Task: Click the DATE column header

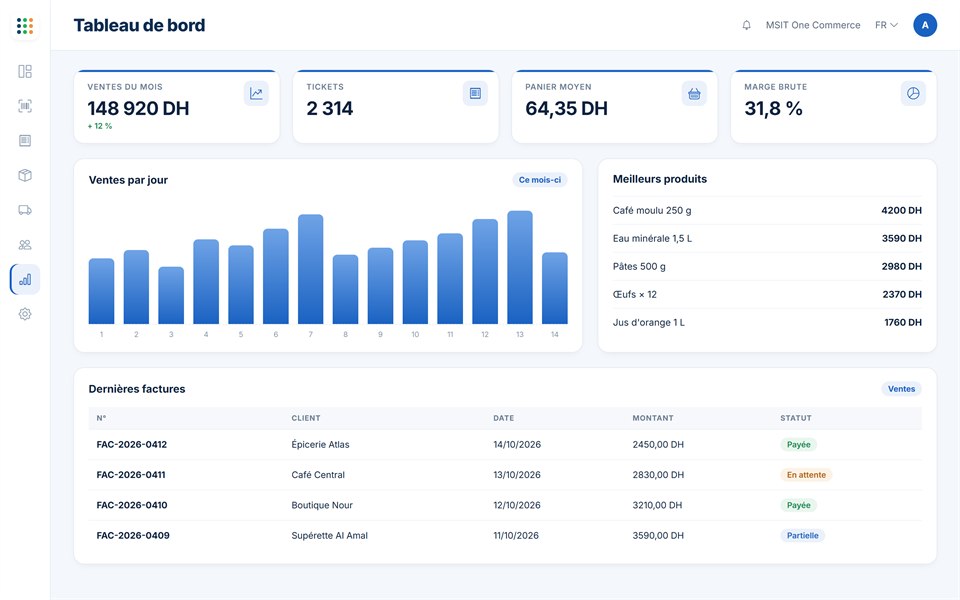Action: (x=504, y=418)
